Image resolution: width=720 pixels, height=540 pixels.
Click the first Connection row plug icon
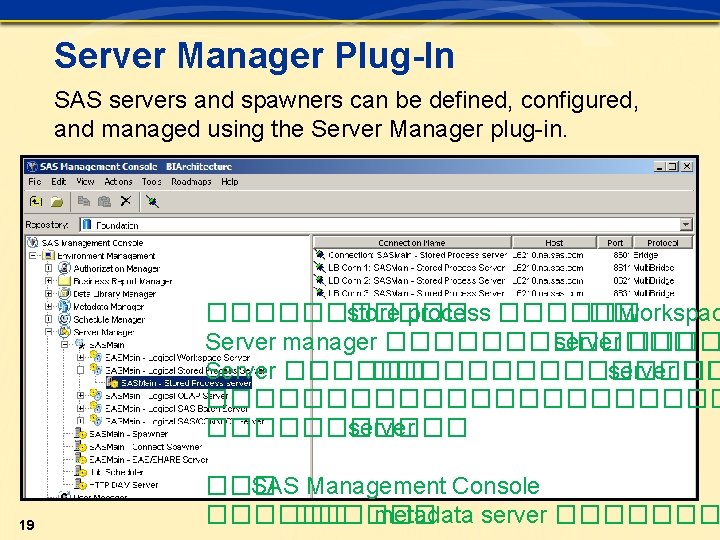320,254
